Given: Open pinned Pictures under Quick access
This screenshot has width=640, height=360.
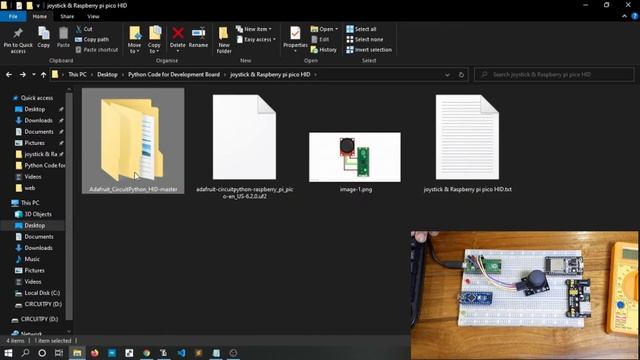Looking at the screenshot, I should point(34,143).
